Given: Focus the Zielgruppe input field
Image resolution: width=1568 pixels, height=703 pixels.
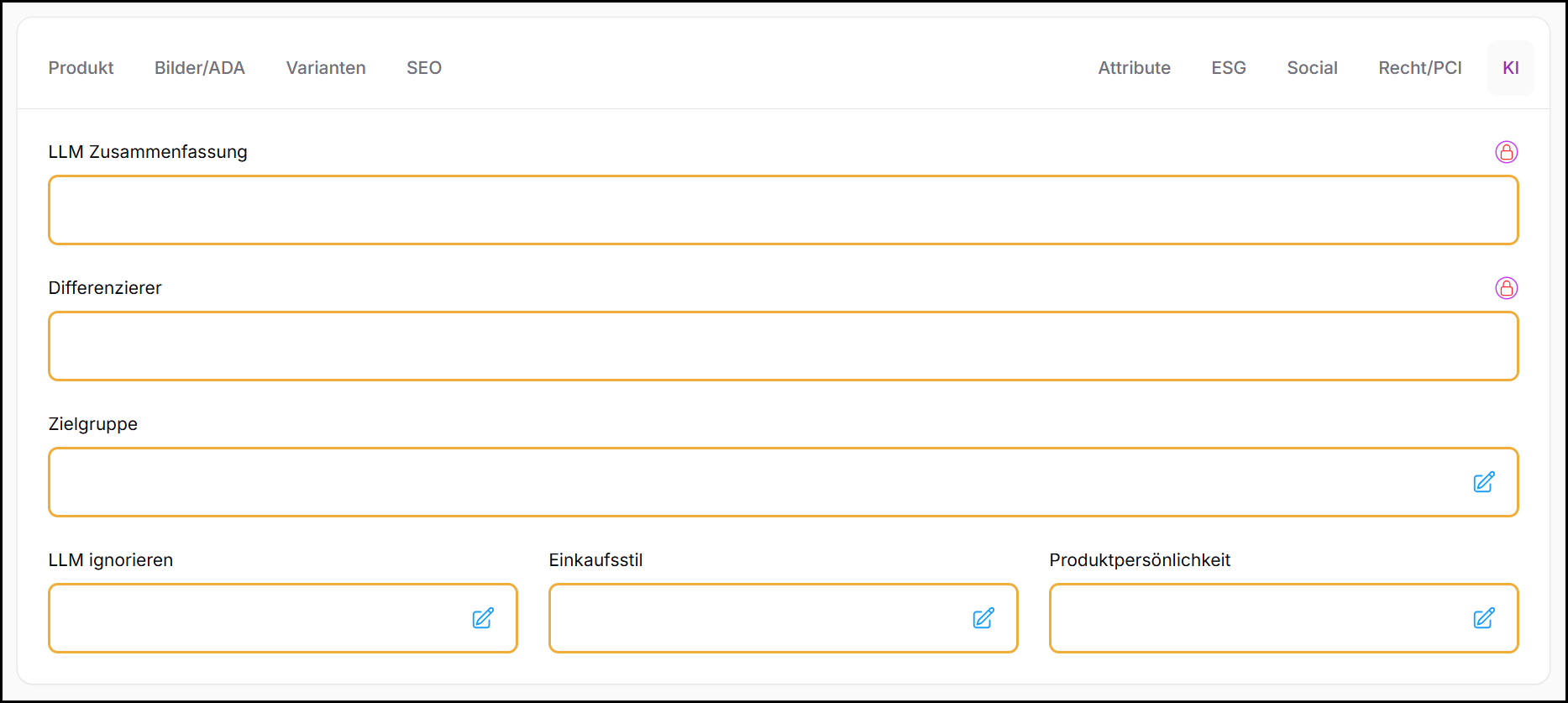Looking at the screenshot, I should click(x=756, y=482).
